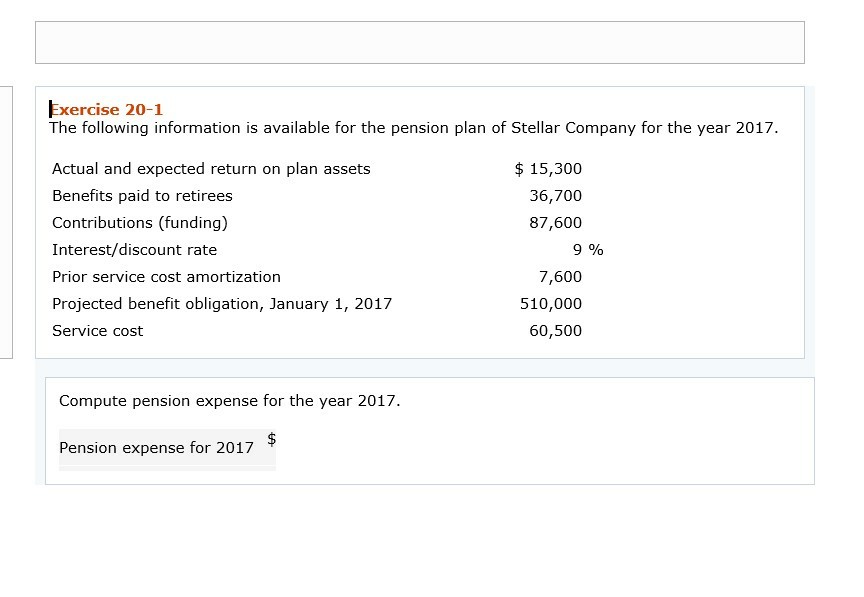This screenshot has width=864, height=597.
Task: Click the 36,700 amount
Action: 555,196
